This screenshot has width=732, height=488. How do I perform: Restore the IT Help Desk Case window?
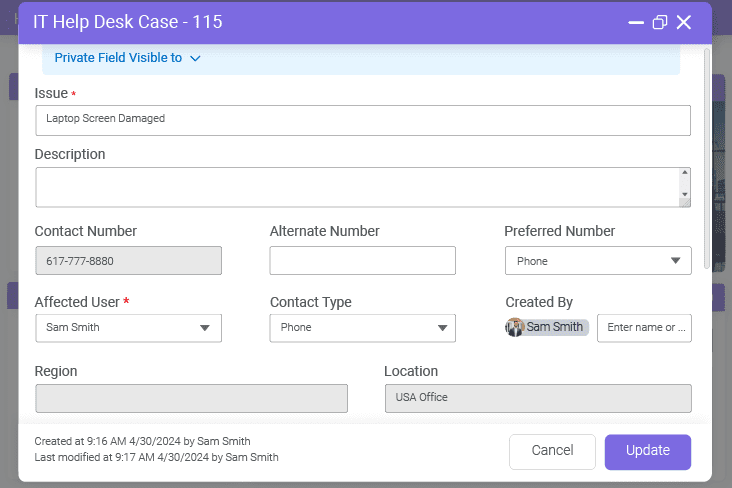[660, 22]
